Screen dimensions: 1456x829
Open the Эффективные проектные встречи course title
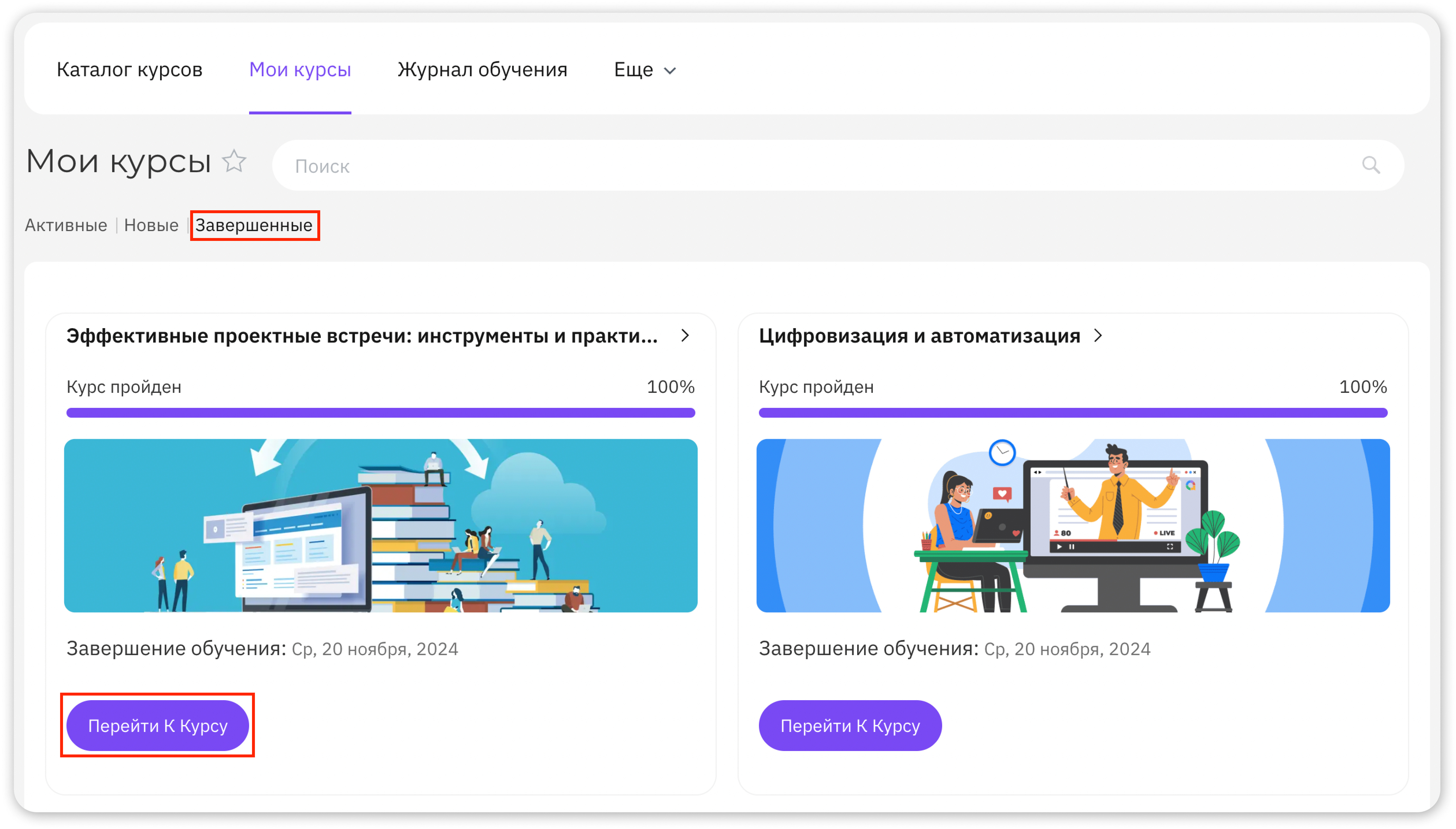coord(362,336)
